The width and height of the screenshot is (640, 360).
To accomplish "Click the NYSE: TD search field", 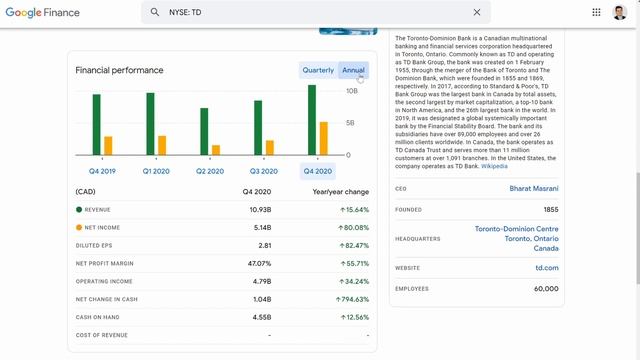I will 316,12.
